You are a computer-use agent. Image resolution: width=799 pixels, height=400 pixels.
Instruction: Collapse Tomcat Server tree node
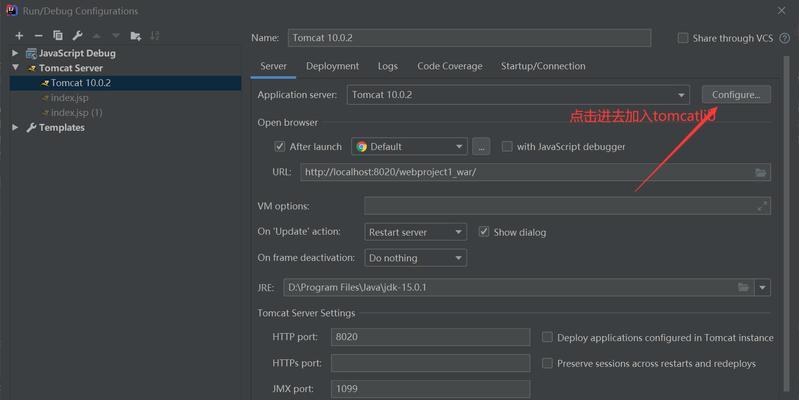tap(15, 67)
